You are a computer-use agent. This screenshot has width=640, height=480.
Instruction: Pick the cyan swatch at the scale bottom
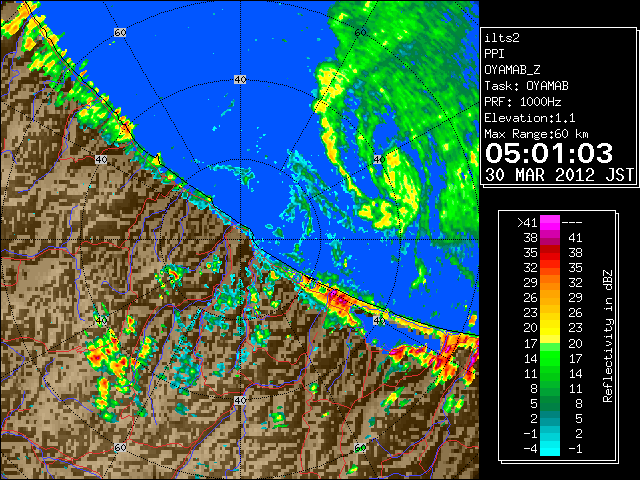click(x=550, y=449)
